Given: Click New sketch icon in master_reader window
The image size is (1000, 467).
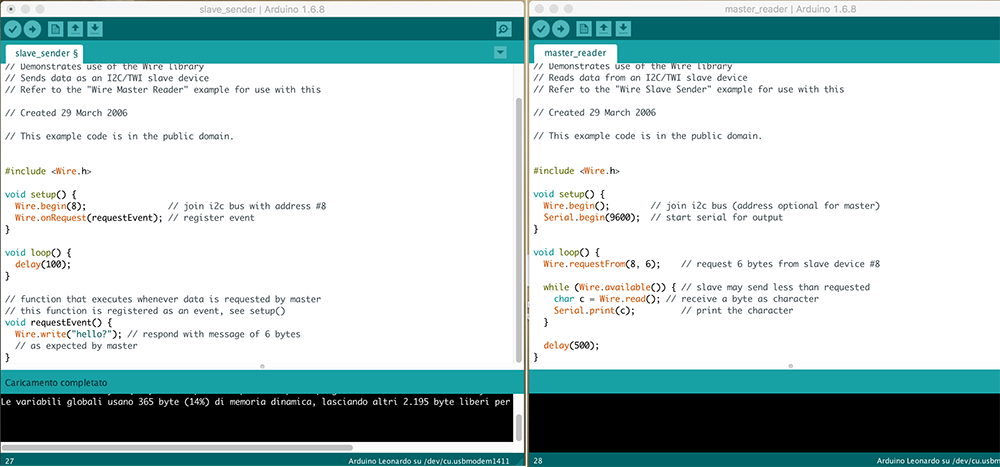Looking at the screenshot, I should pyautogui.click(x=584, y=29).
